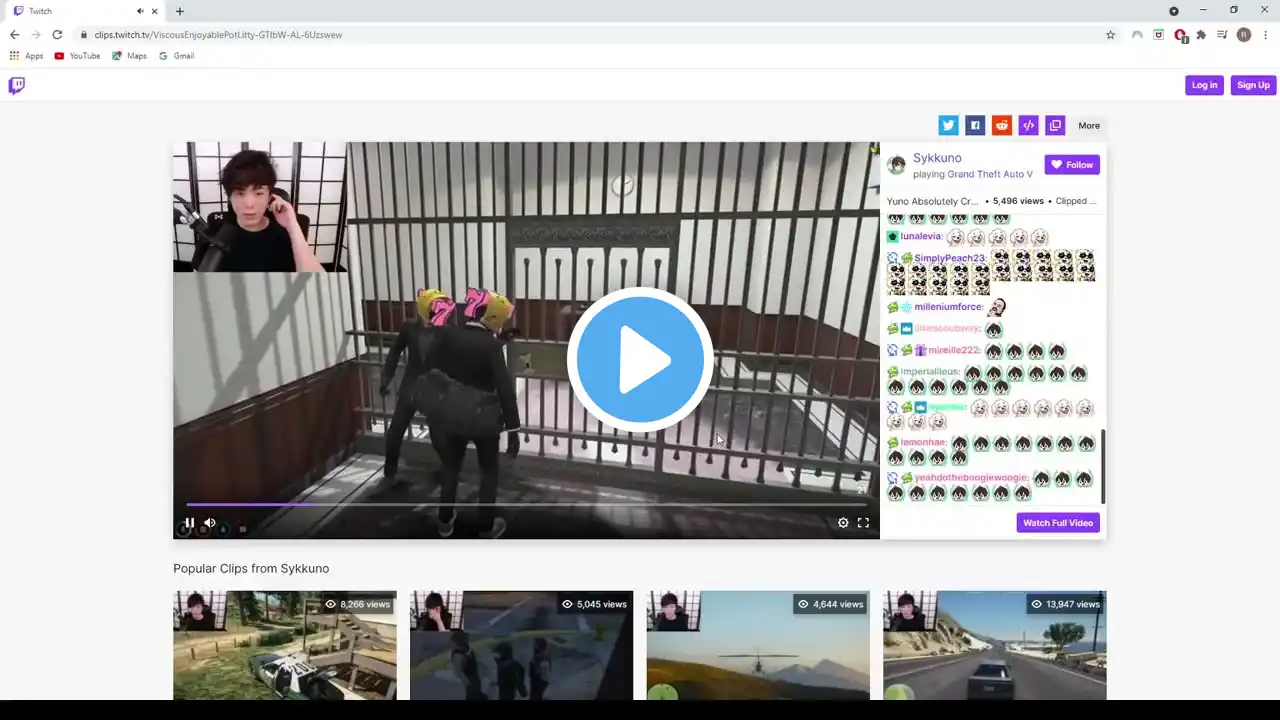Viewport: 1280px width, 720px height.
Task: Open the clip thumbnail with 4,644 views
Action: pyautogui.click(x=758, y=645)
